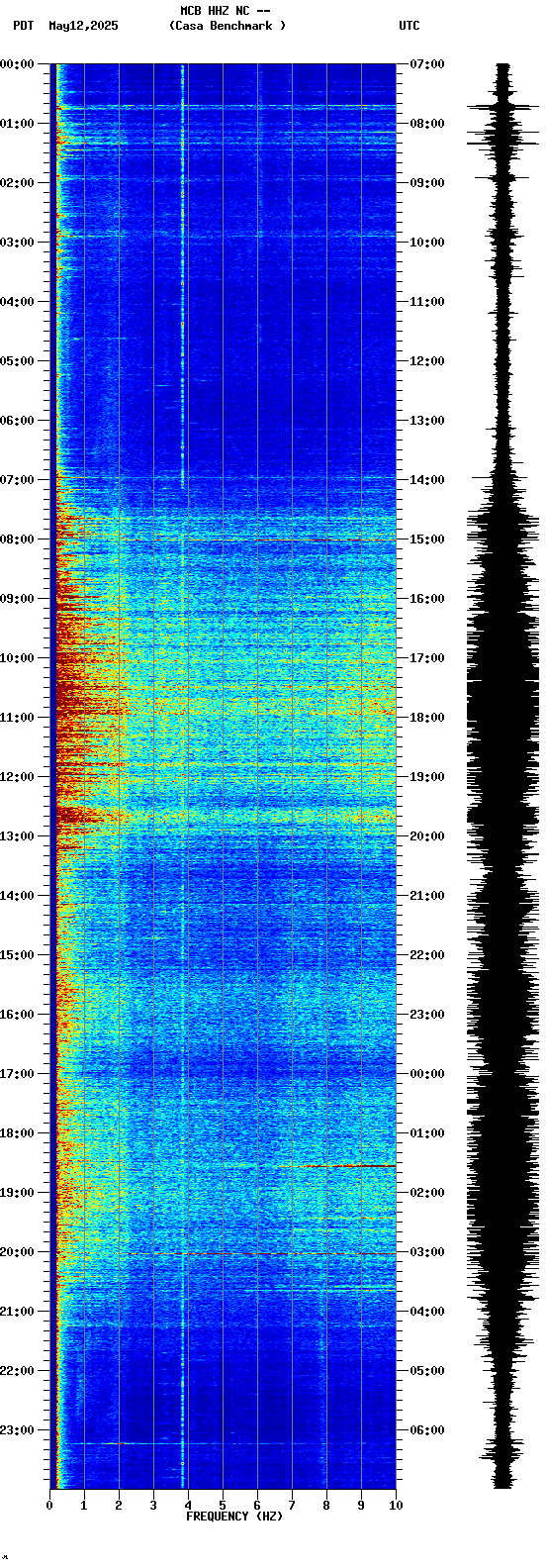This screenshot has height=1568, width=546.
Task: Click the red horizontal burst at 20:00 PDT
Action: 262,1253
